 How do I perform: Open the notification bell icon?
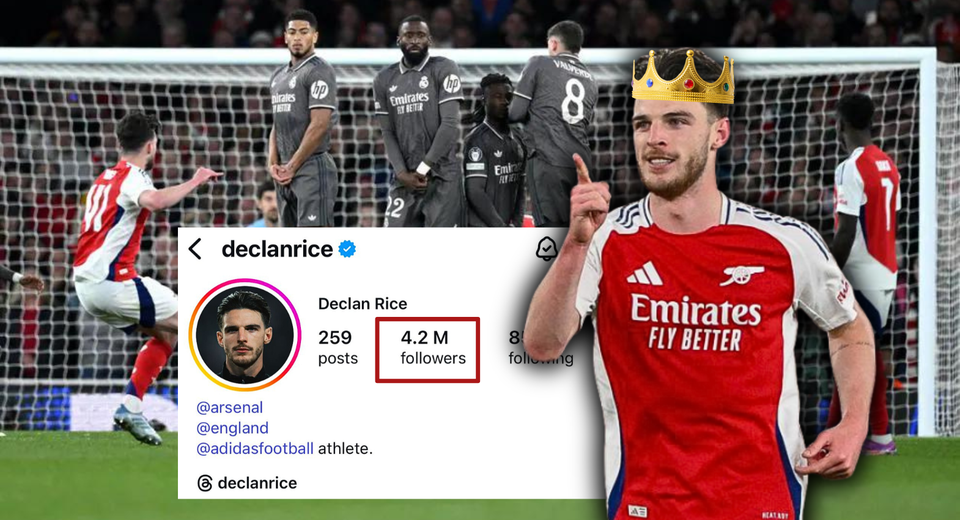[x=546, y=248]
